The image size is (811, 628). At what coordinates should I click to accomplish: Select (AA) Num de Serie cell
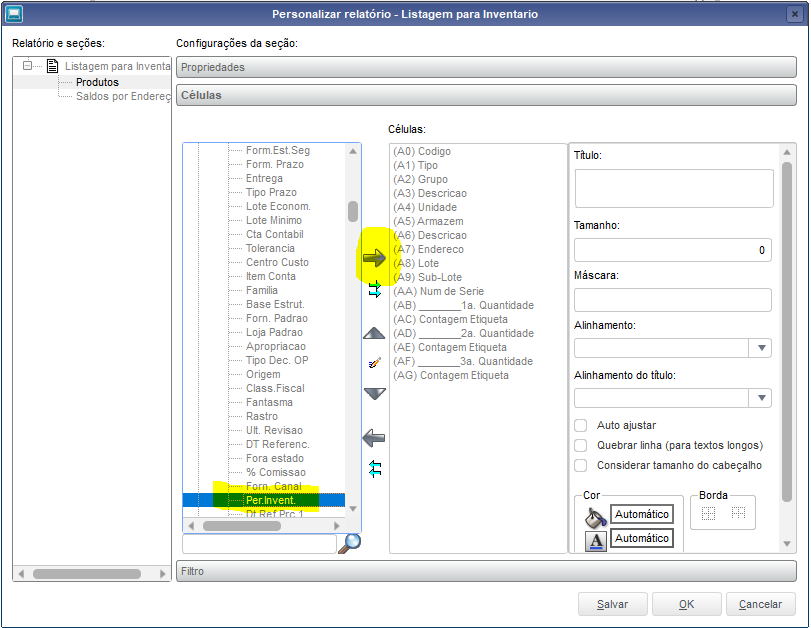[x=439, y=291]
